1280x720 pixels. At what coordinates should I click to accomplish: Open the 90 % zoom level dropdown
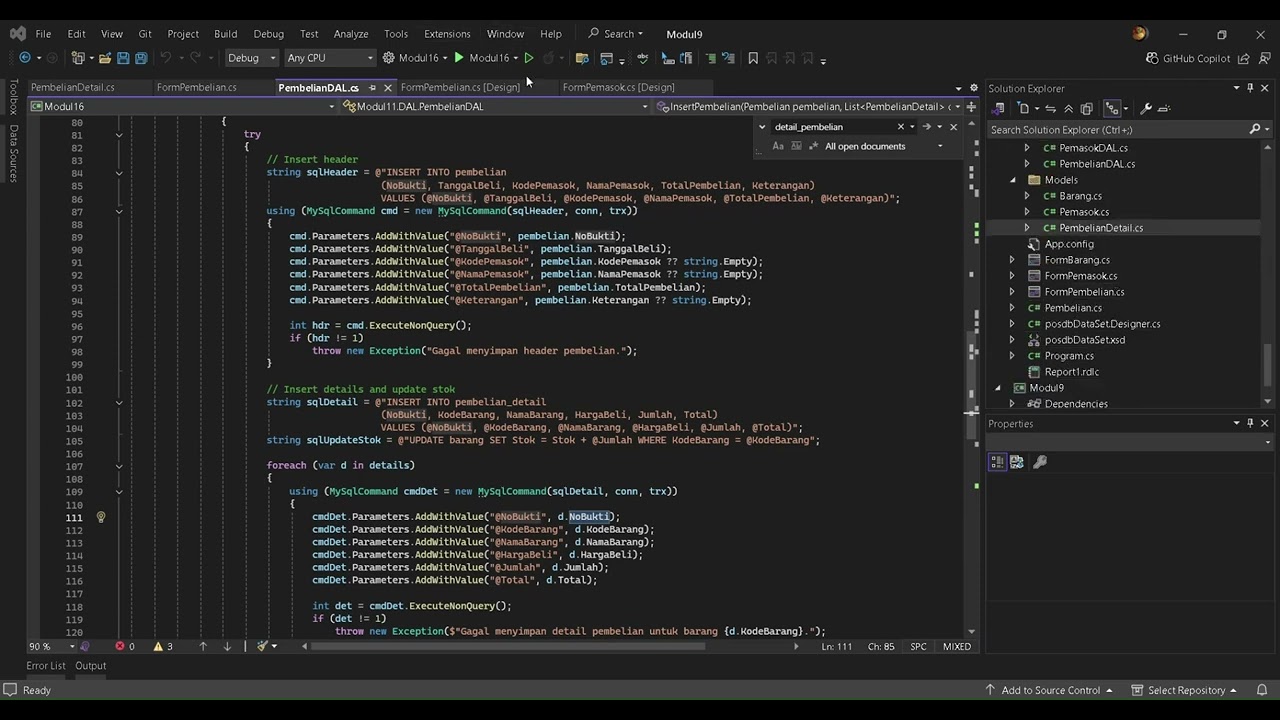[x=50, y=646]
